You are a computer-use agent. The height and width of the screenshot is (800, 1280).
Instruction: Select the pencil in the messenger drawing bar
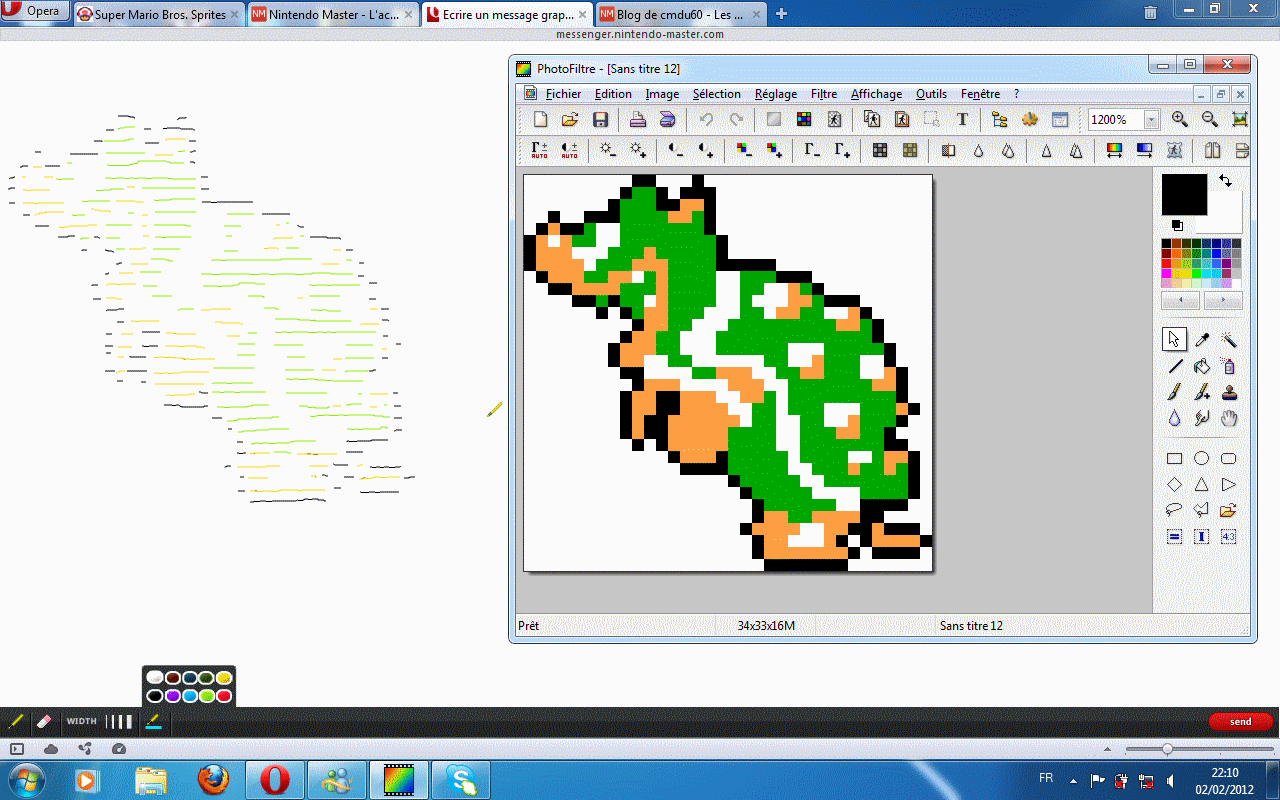coord(17,721)
